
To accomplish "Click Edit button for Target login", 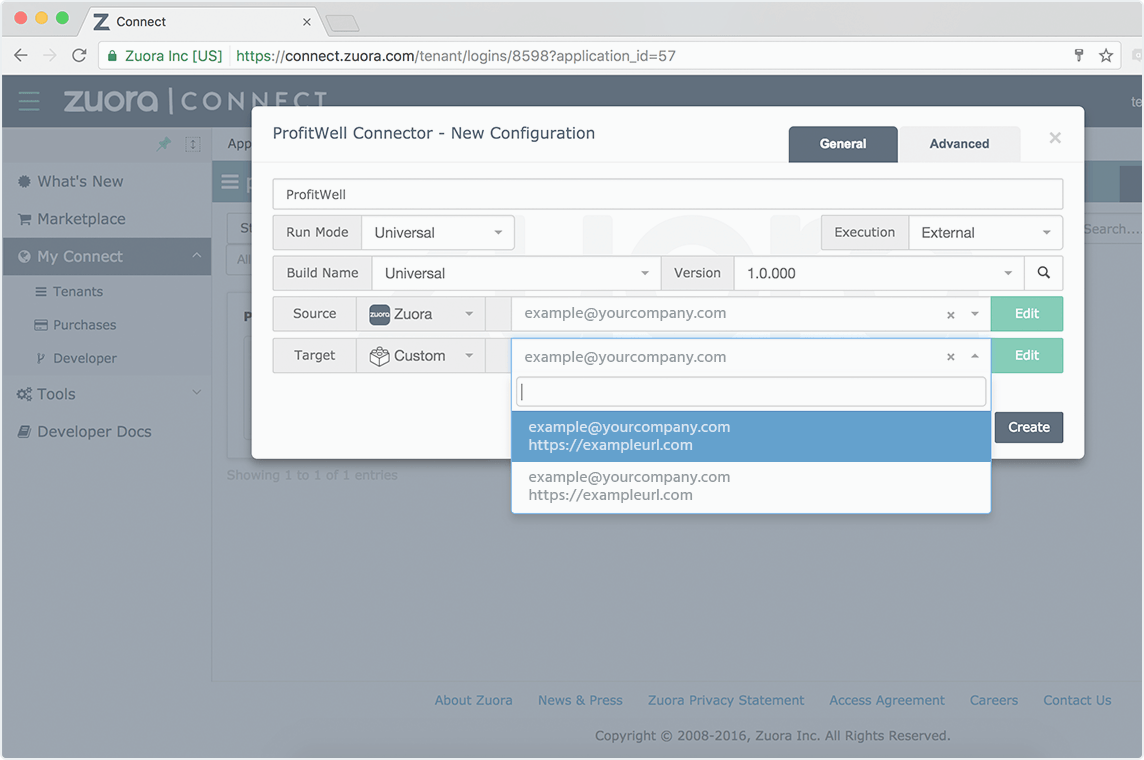I will [1027, 355].
